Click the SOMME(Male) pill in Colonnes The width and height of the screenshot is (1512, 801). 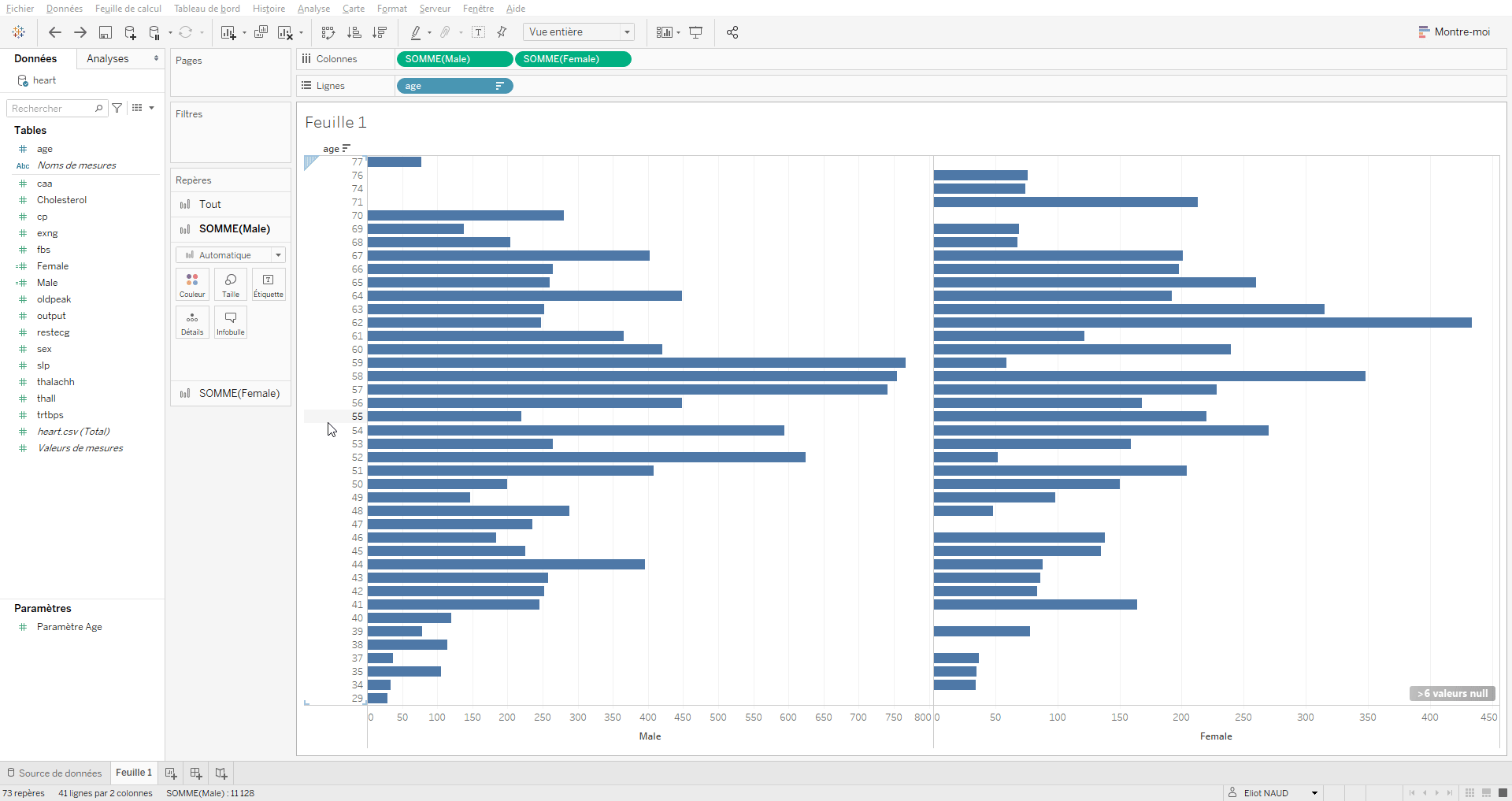[x=454, y=59]
